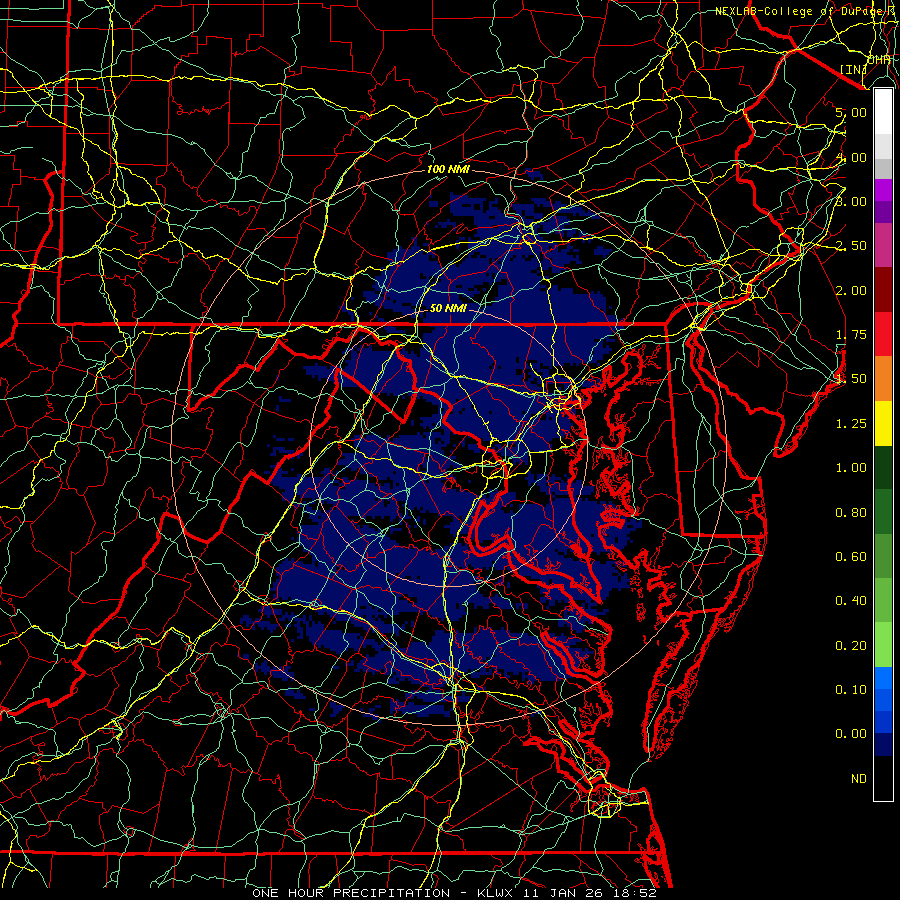Pick the bright magenta swatch near 3.00
Screen dimensions: 900x900
883,190
